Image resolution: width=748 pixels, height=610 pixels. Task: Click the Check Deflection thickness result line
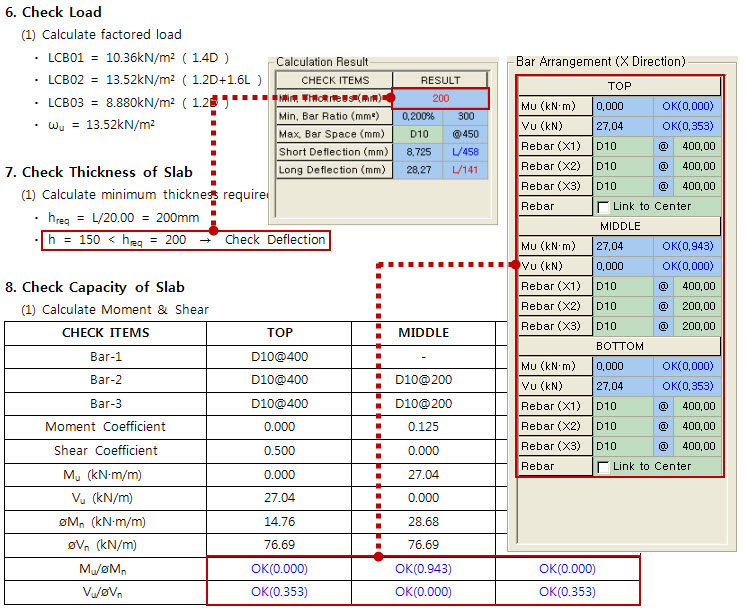tap(186, 240)
